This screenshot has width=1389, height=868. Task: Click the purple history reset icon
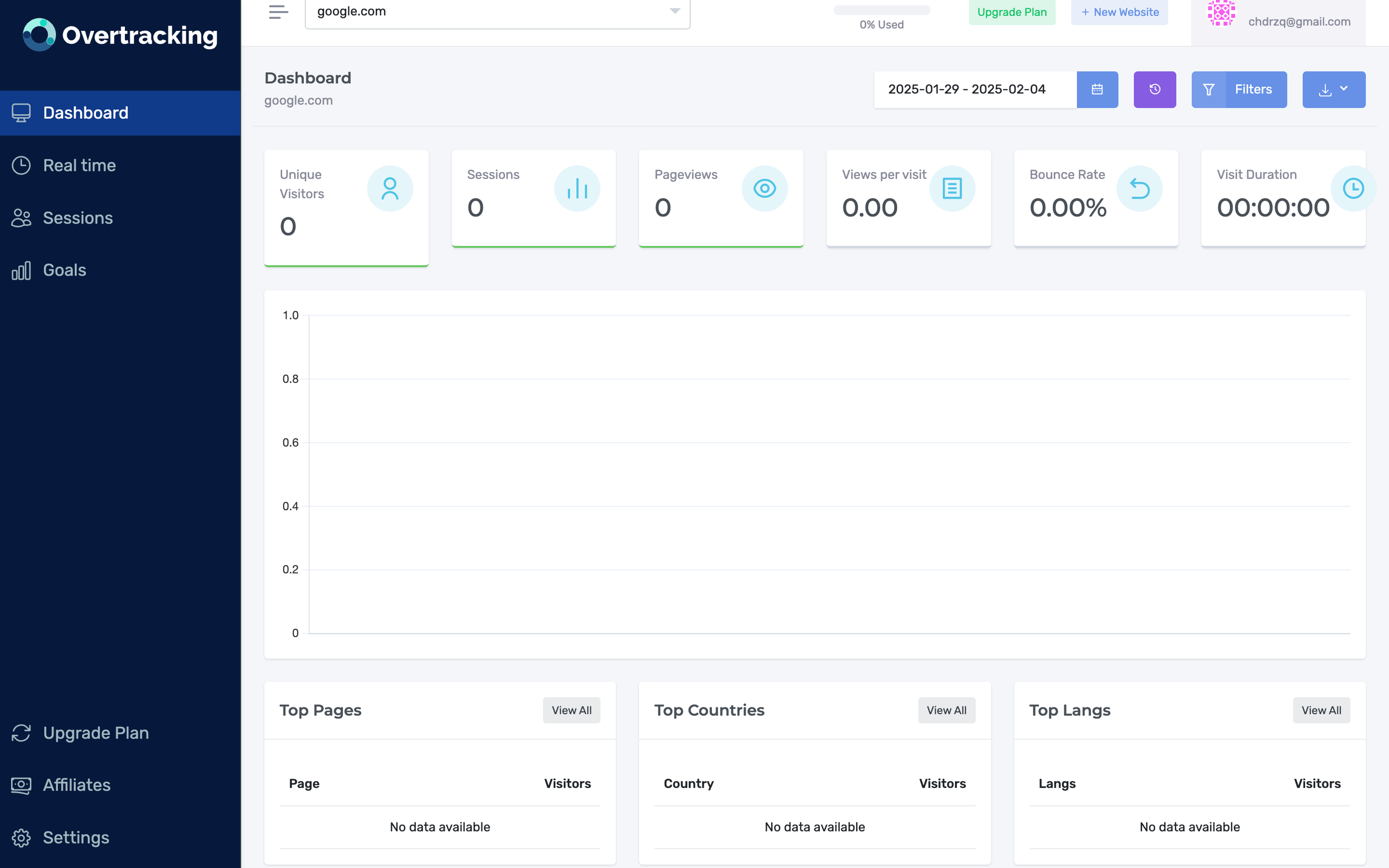click(1155, 89)
